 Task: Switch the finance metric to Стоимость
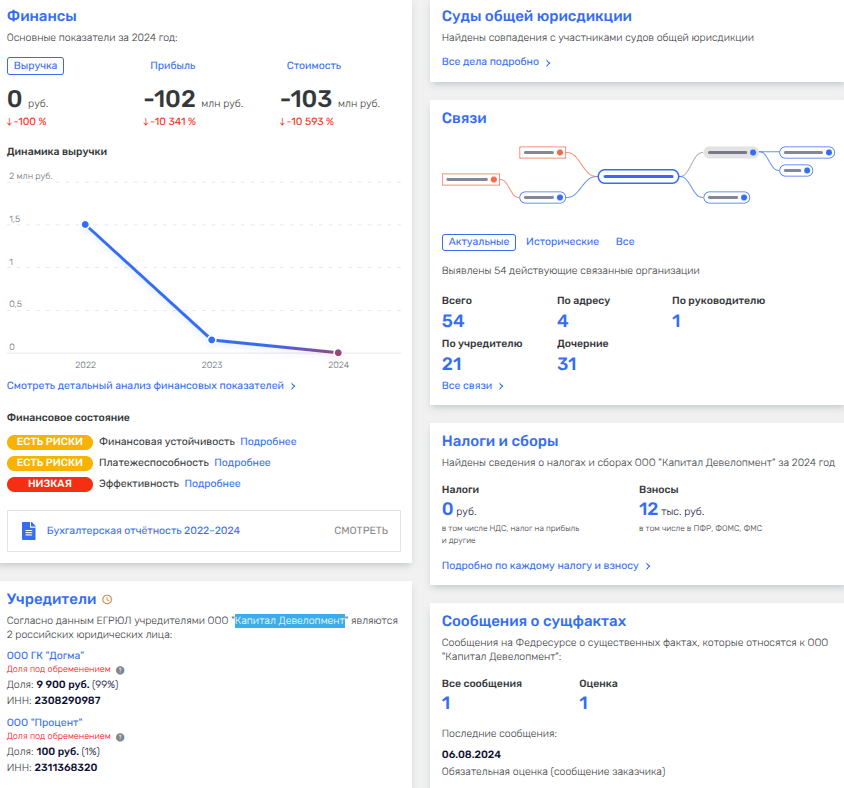pos(313,66)
